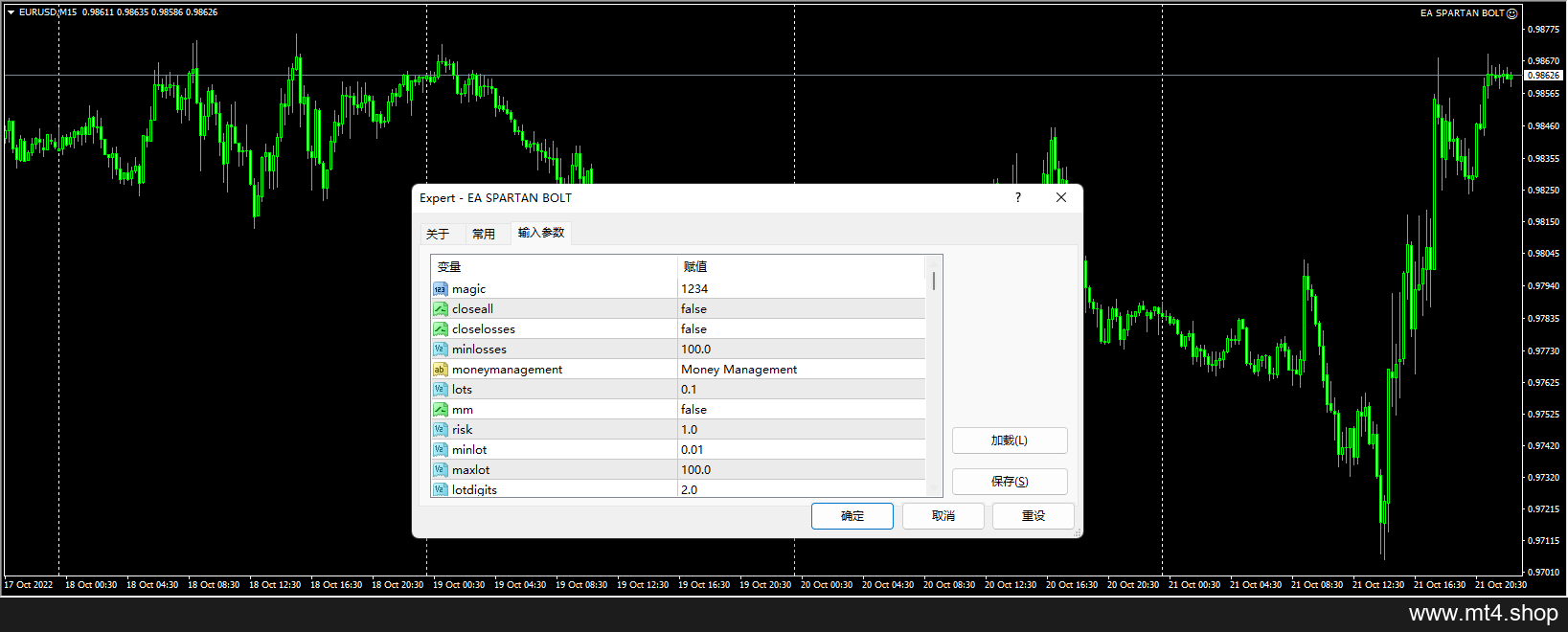Click the magic variable name
Viewport: 1568px width, 632px height.
point(468,289)
